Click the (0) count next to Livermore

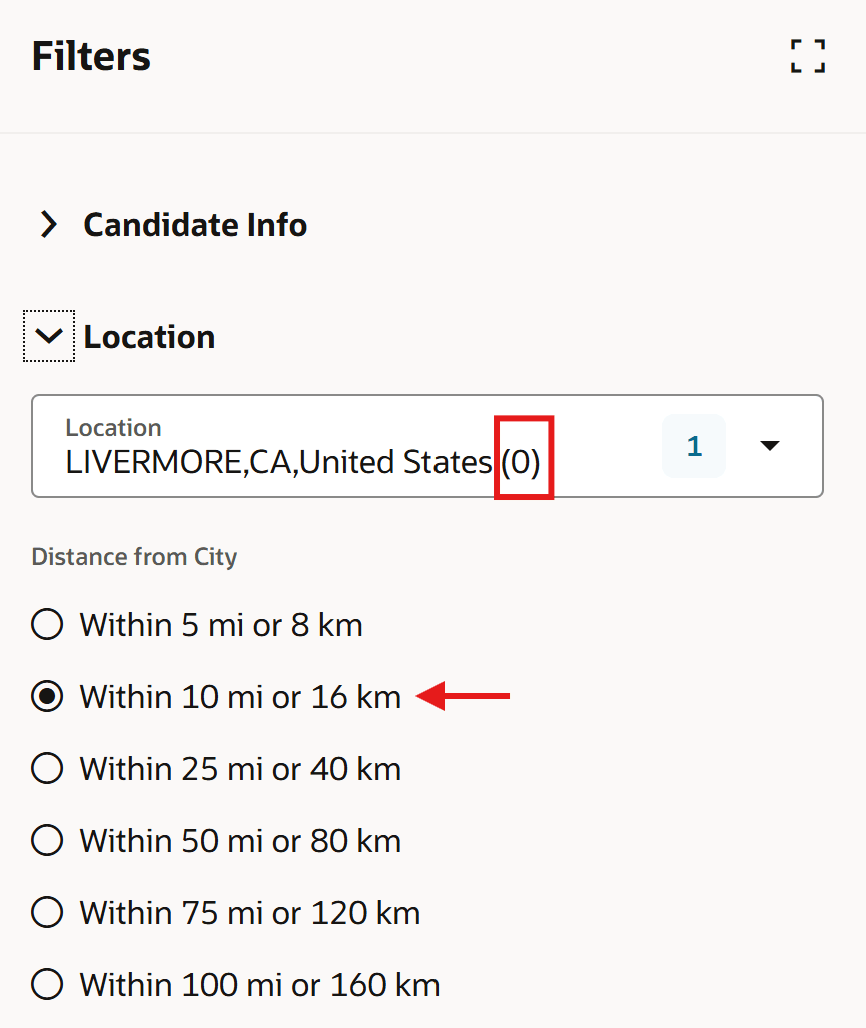click(x=523, y=458)
